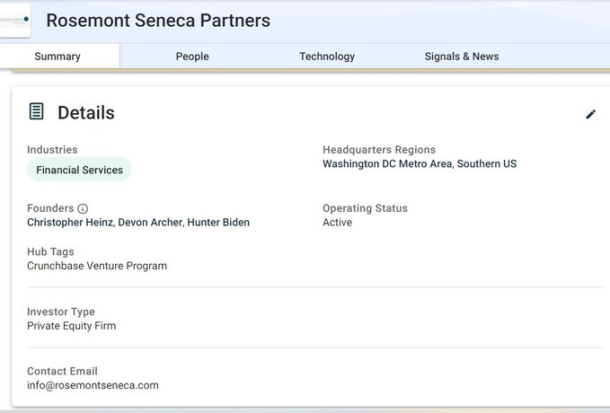Image resolution: width=610 pixels, height=413 pixels.
Task: Open the Technology tab
Action: tap(327, 56)
